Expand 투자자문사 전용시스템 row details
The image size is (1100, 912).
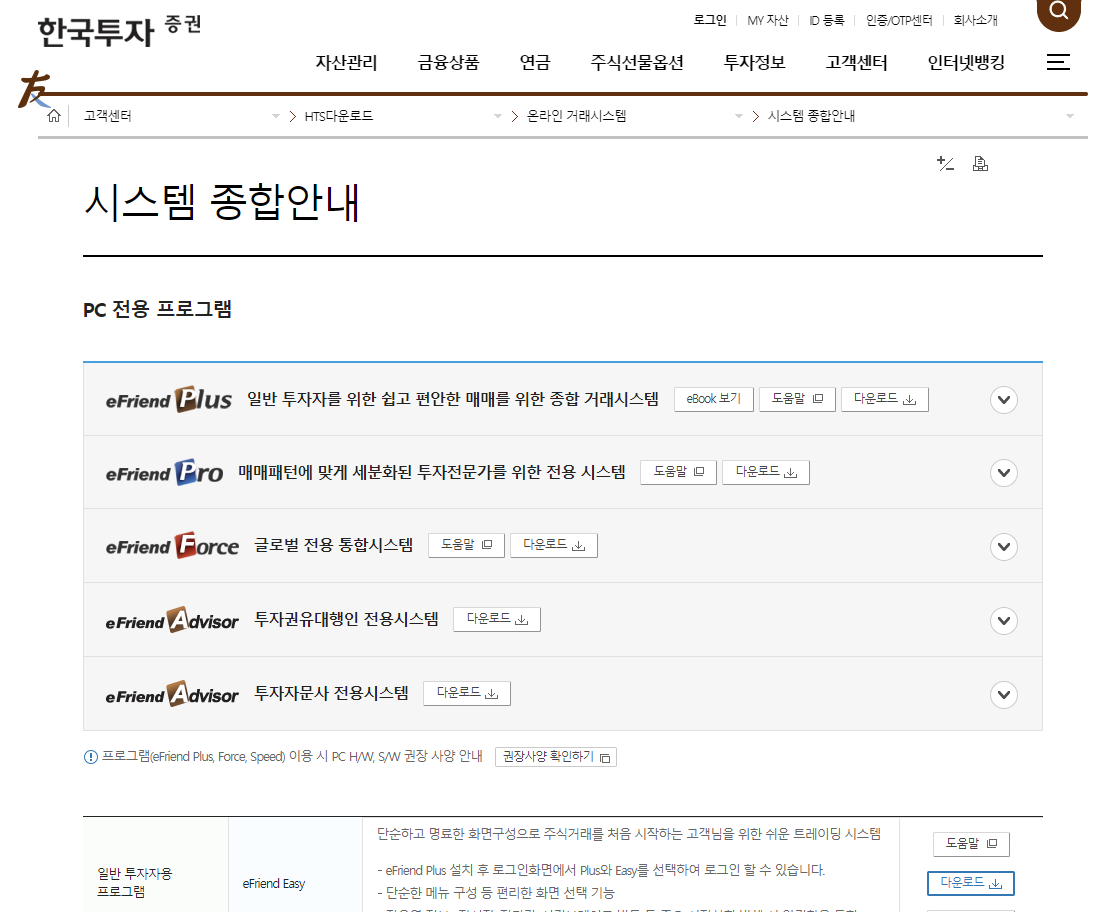(x=1004, y=695)
